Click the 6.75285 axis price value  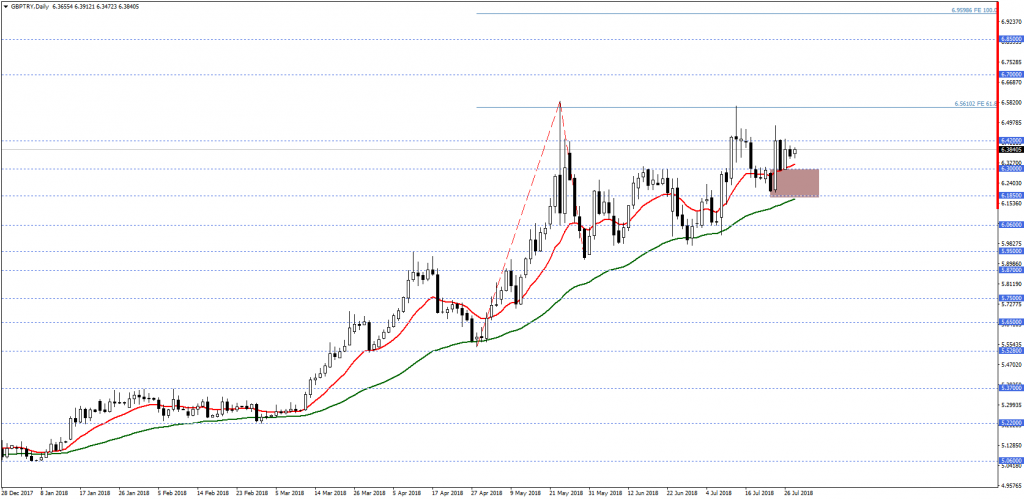[x=1012, y=61]
